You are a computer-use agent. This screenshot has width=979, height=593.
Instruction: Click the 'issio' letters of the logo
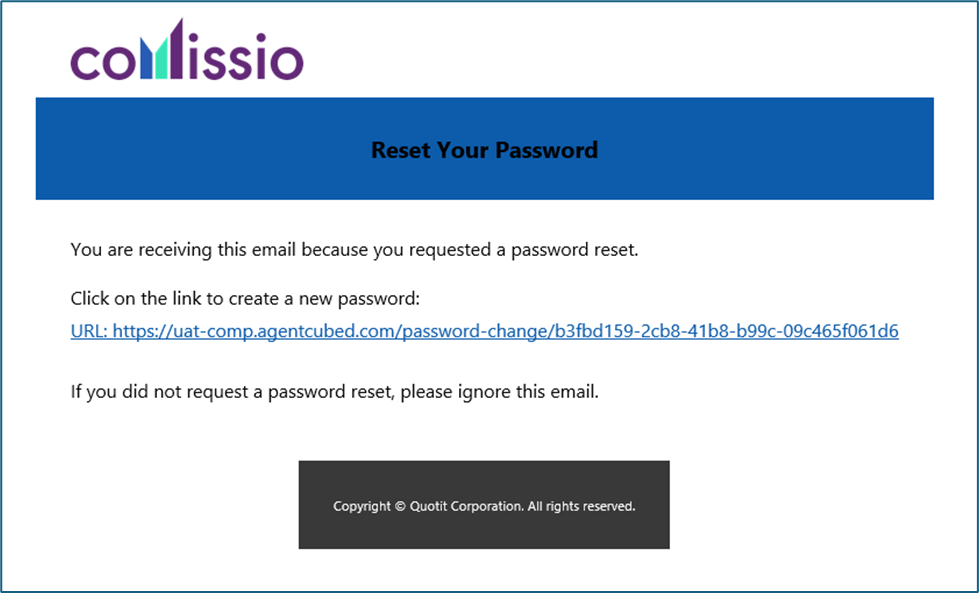click(246, 56)
